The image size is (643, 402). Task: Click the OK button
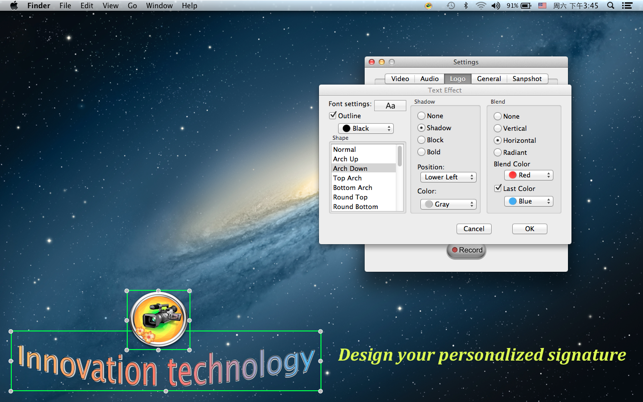point(529,229)
